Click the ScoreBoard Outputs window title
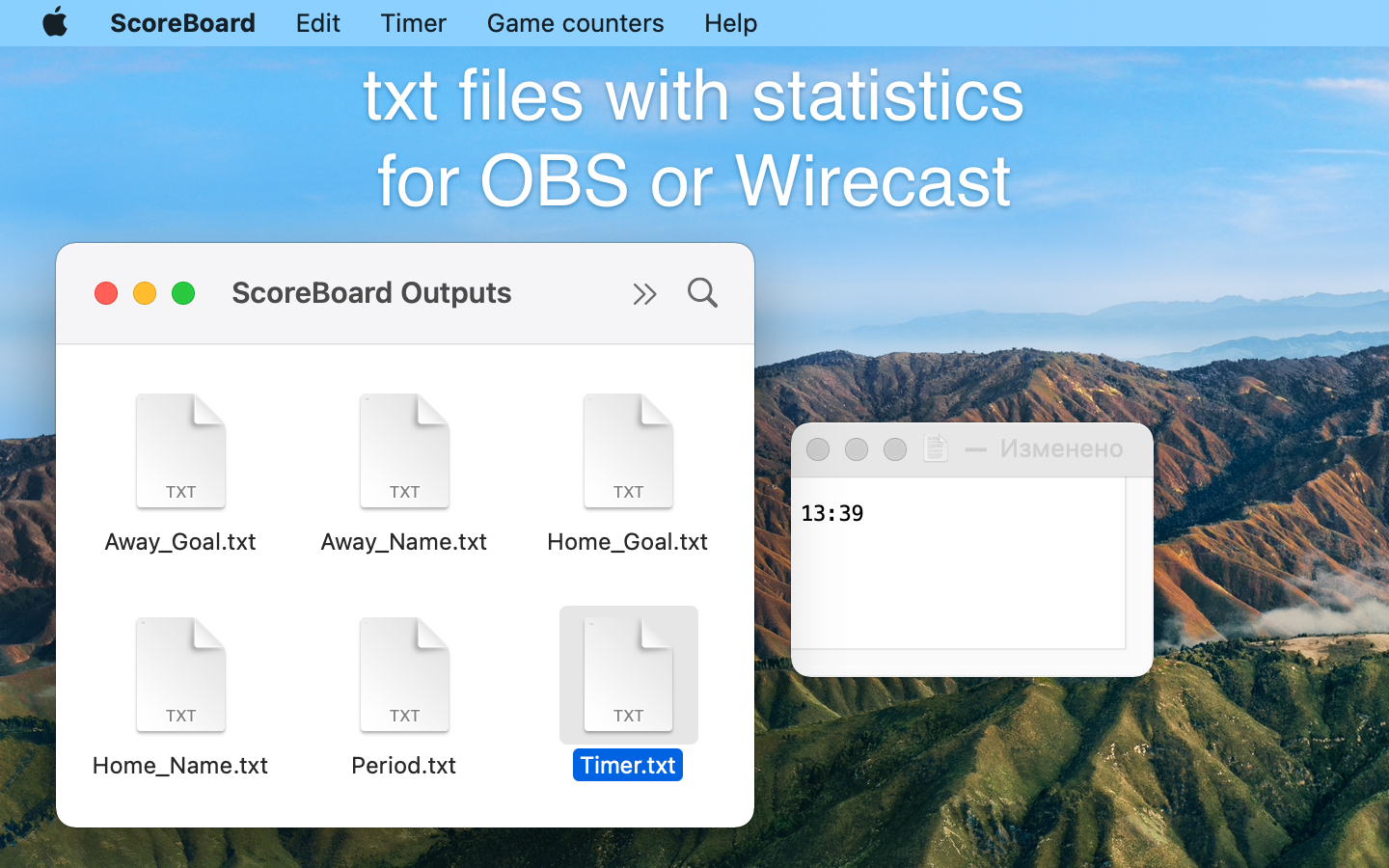1389x868 pixels. pyautogui.click(x=371, y=293)
